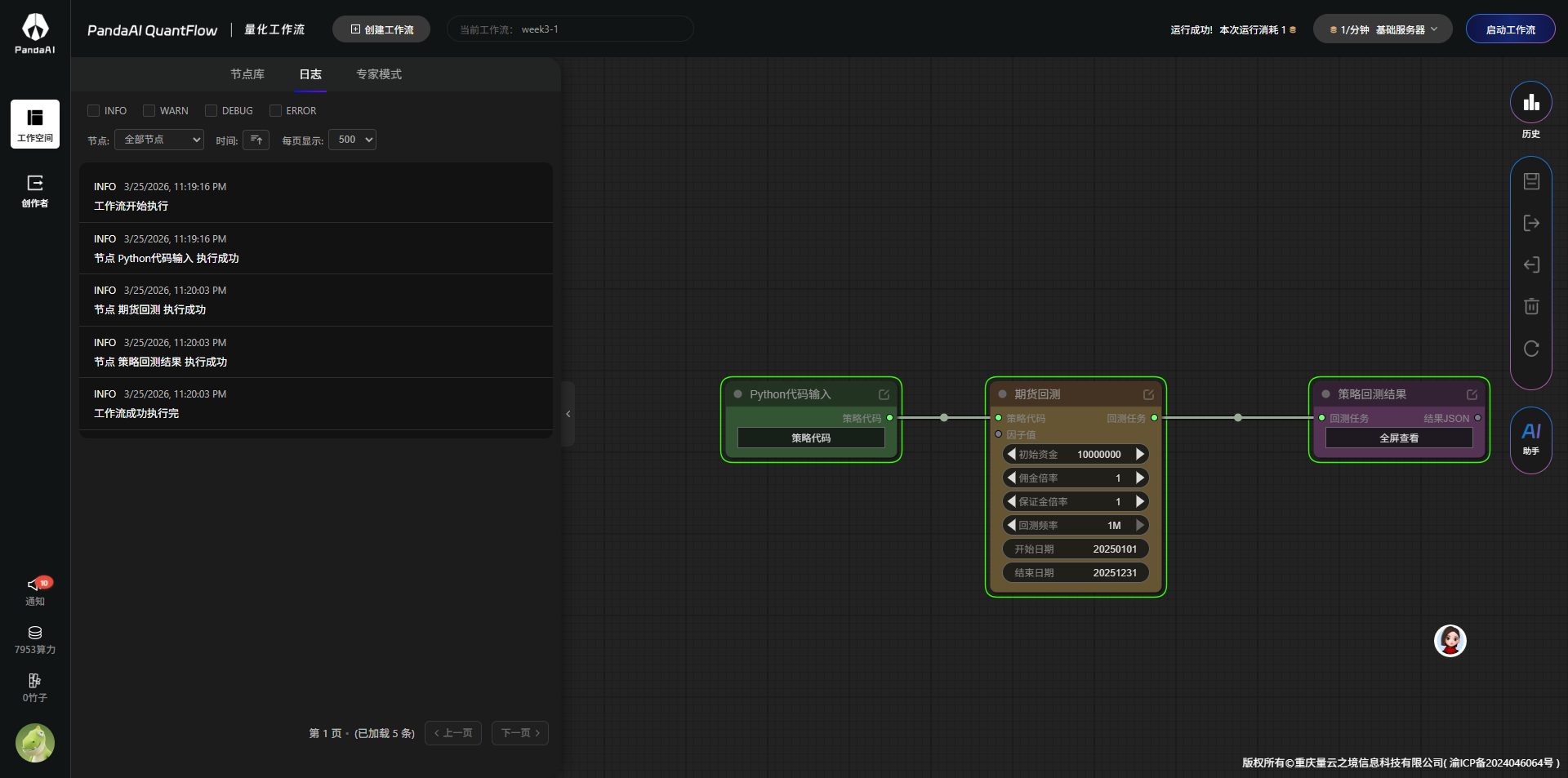
Task: Click the save workflow icon in right toolbar
Action: [x=1531, y=181]
